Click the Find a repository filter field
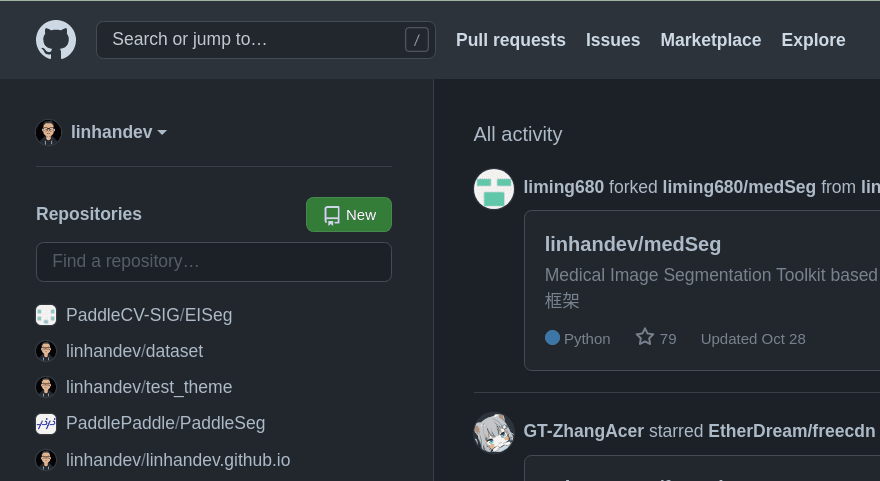The width and height of the screenshot is (880, 481). [214, 262]
